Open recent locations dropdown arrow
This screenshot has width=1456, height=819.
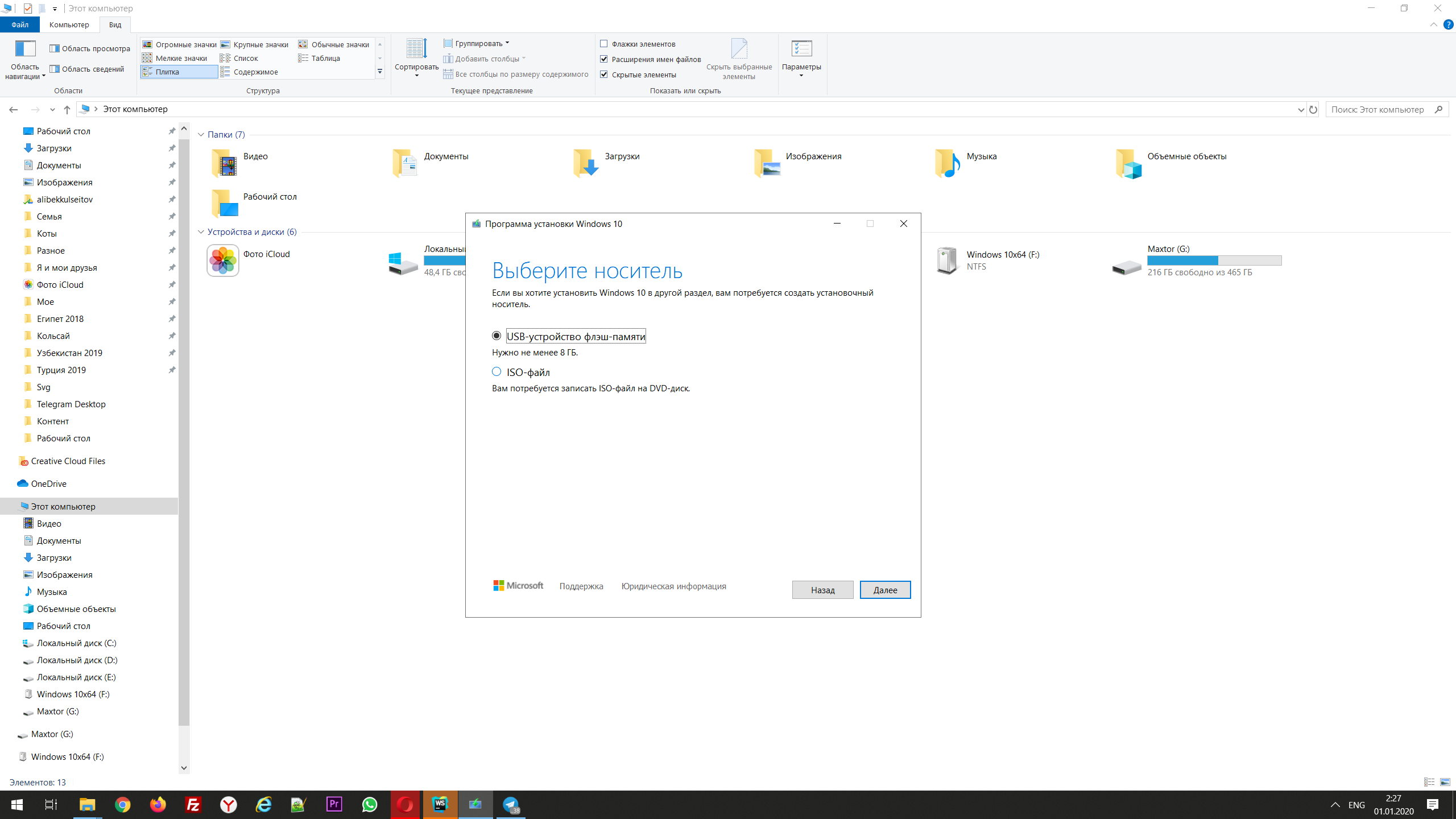tap(52, 109)
